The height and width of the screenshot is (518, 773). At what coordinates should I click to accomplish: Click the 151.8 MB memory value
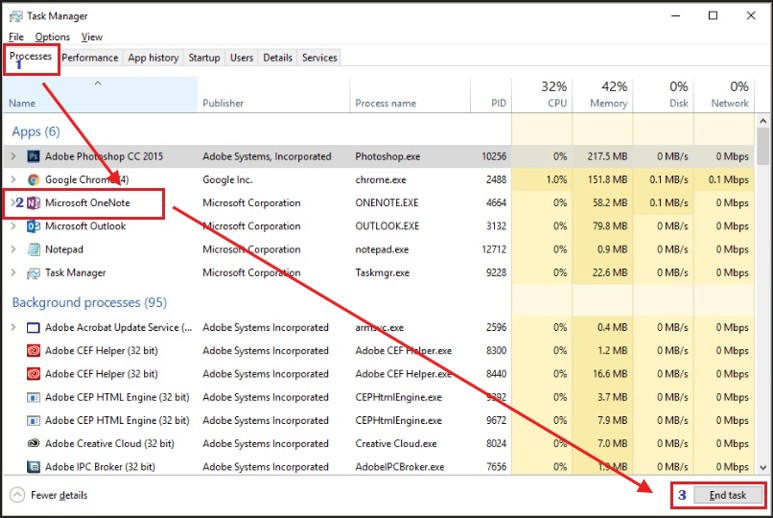coord(607,180)
